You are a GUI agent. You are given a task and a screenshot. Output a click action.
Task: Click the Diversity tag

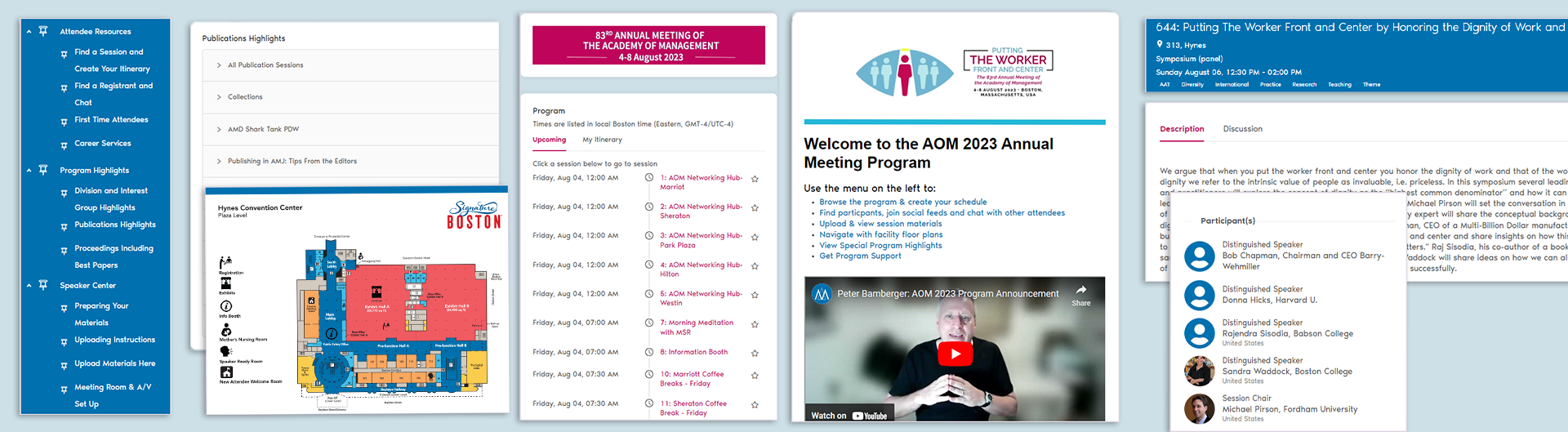click(x=1192, y=85)
